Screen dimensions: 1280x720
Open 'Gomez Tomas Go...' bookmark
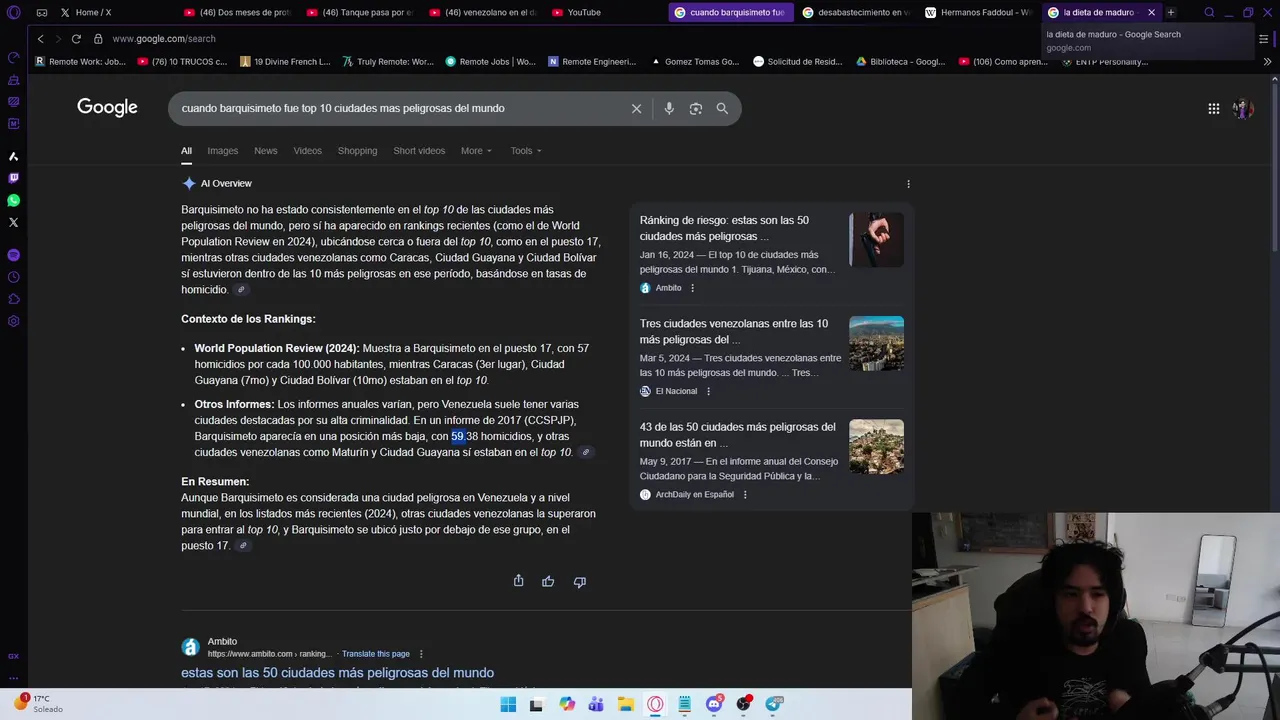click(x=695, y=62)
